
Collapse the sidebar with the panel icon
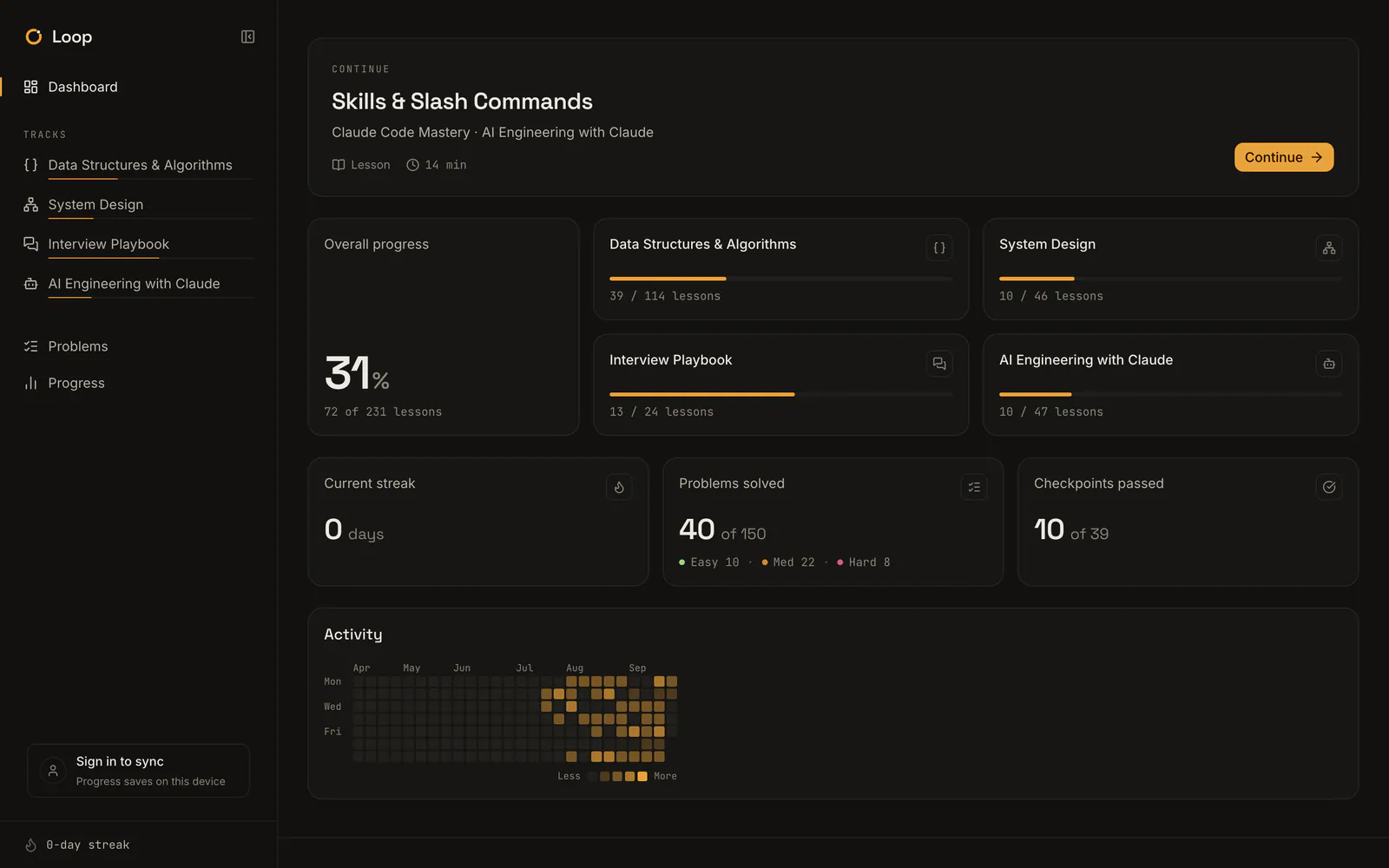[247, 36]
